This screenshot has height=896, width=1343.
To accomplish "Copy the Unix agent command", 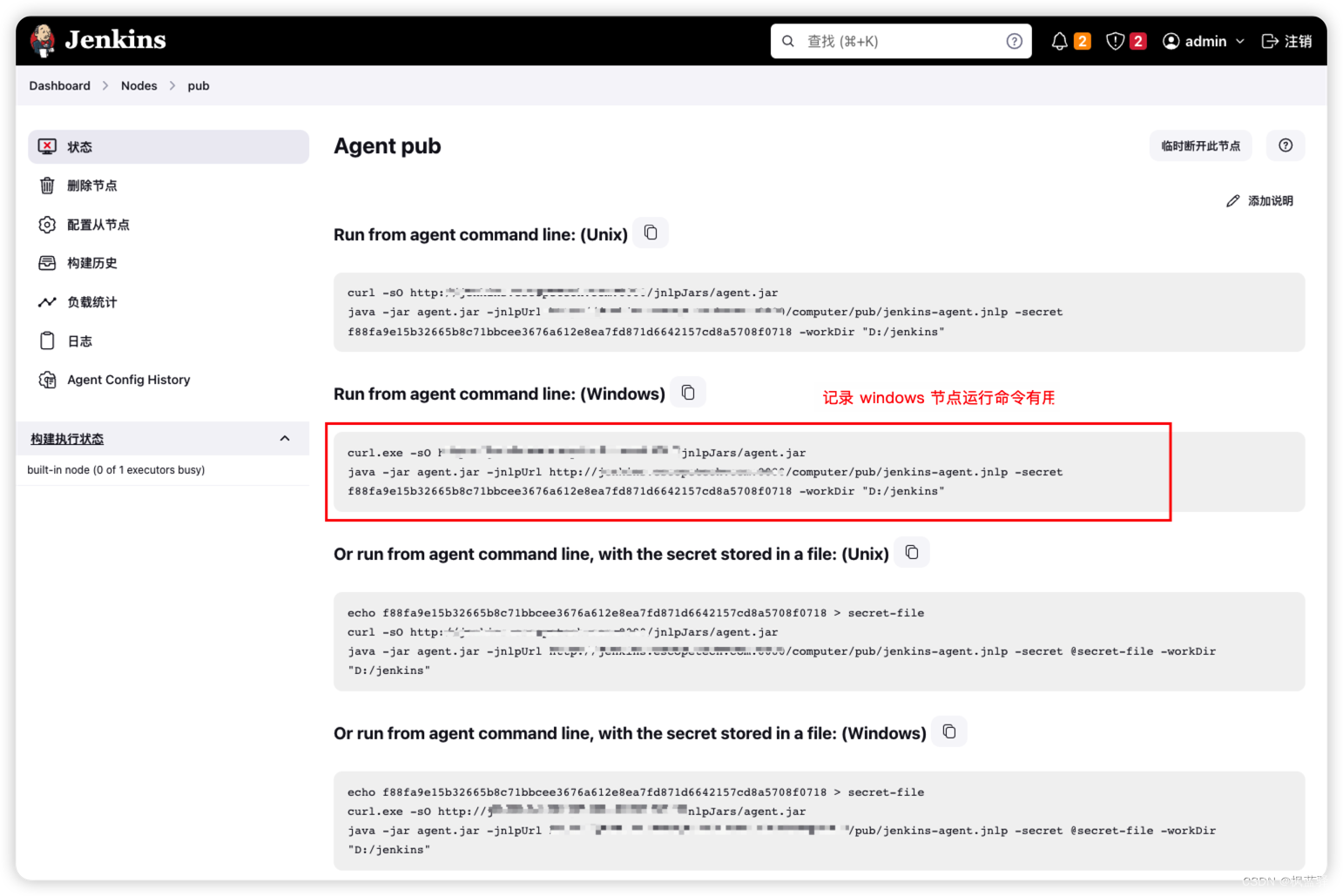I will [x=651, y=232].
